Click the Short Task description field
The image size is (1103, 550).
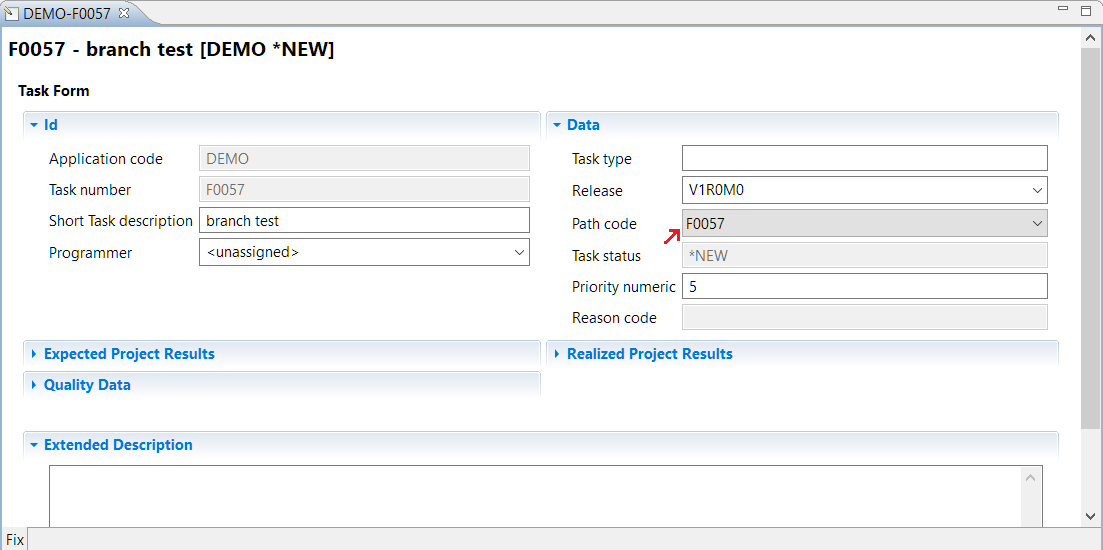point(364,221)
